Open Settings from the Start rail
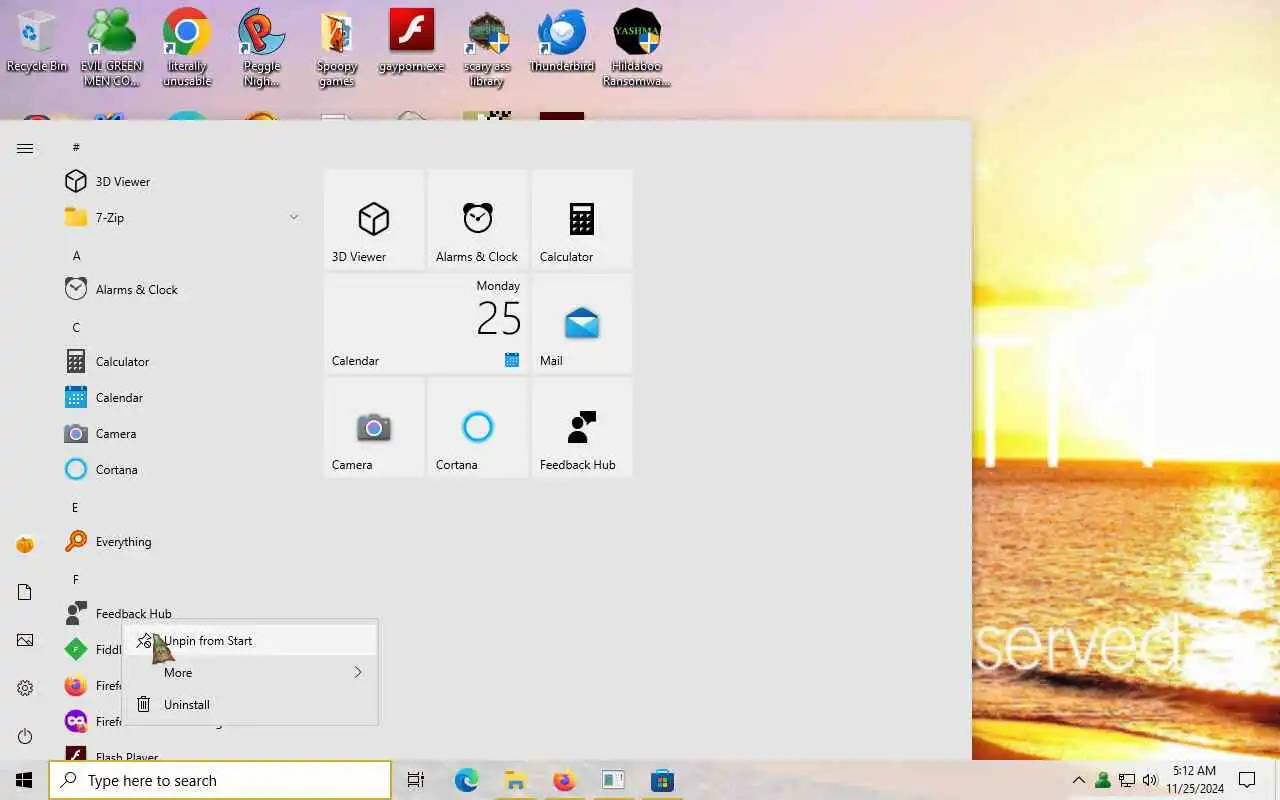This screenshot has width=1280, height=800. pyautogui.click(x=25, y=688)
